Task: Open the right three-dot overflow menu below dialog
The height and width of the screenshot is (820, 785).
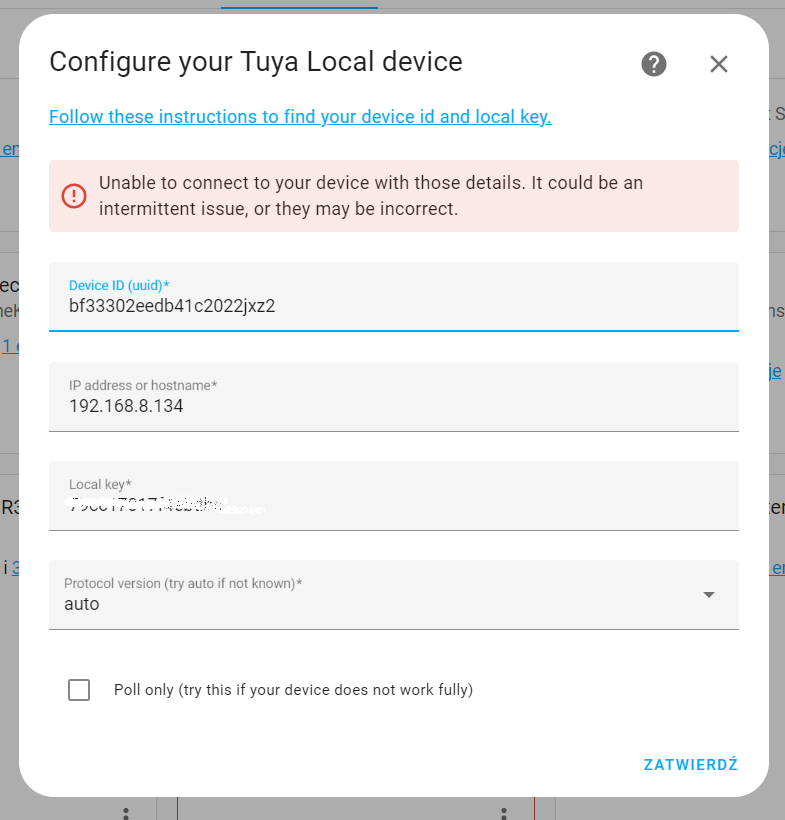Action: click(503, 813)
